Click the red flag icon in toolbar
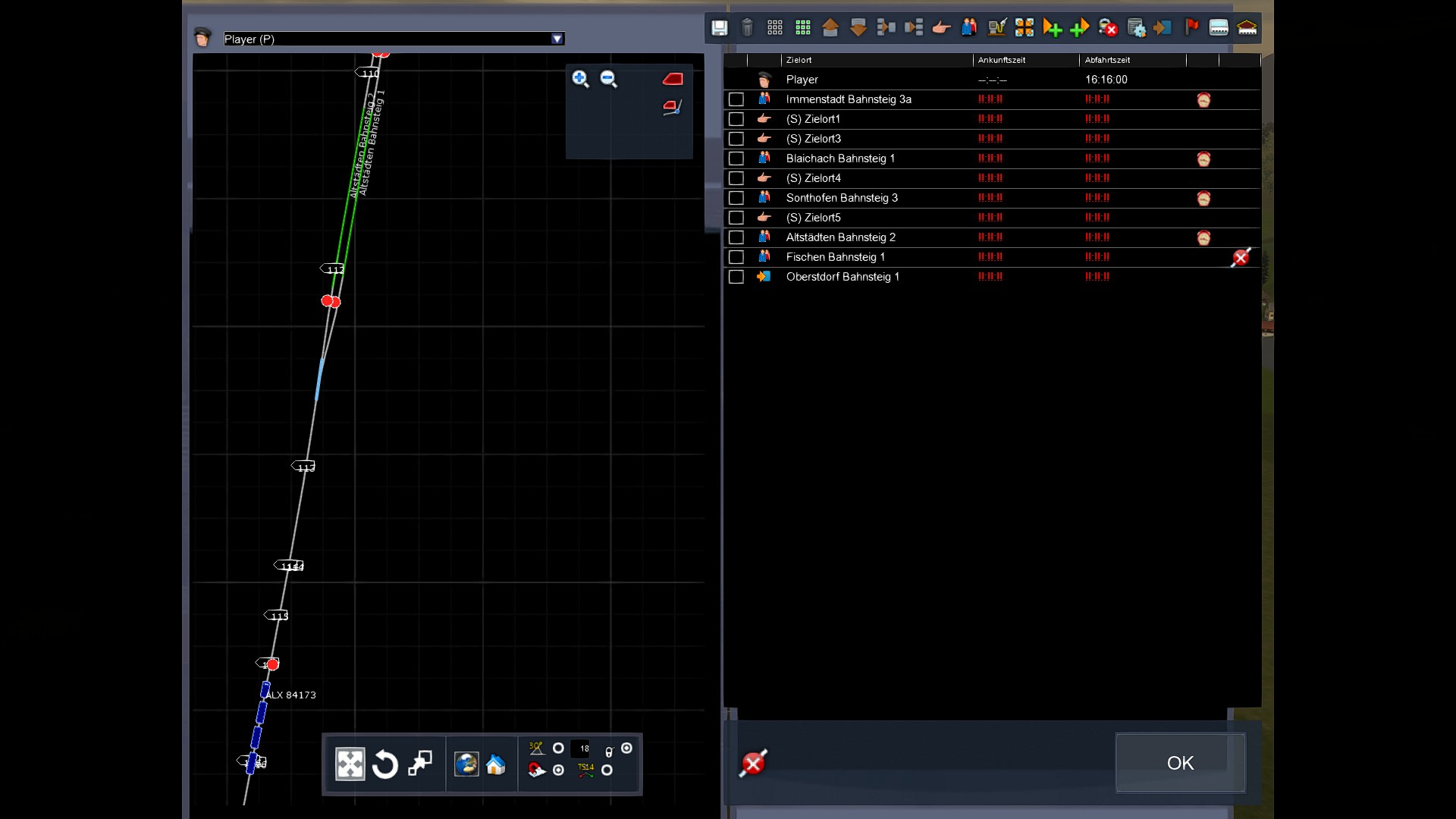 [x=1191, y=28]
